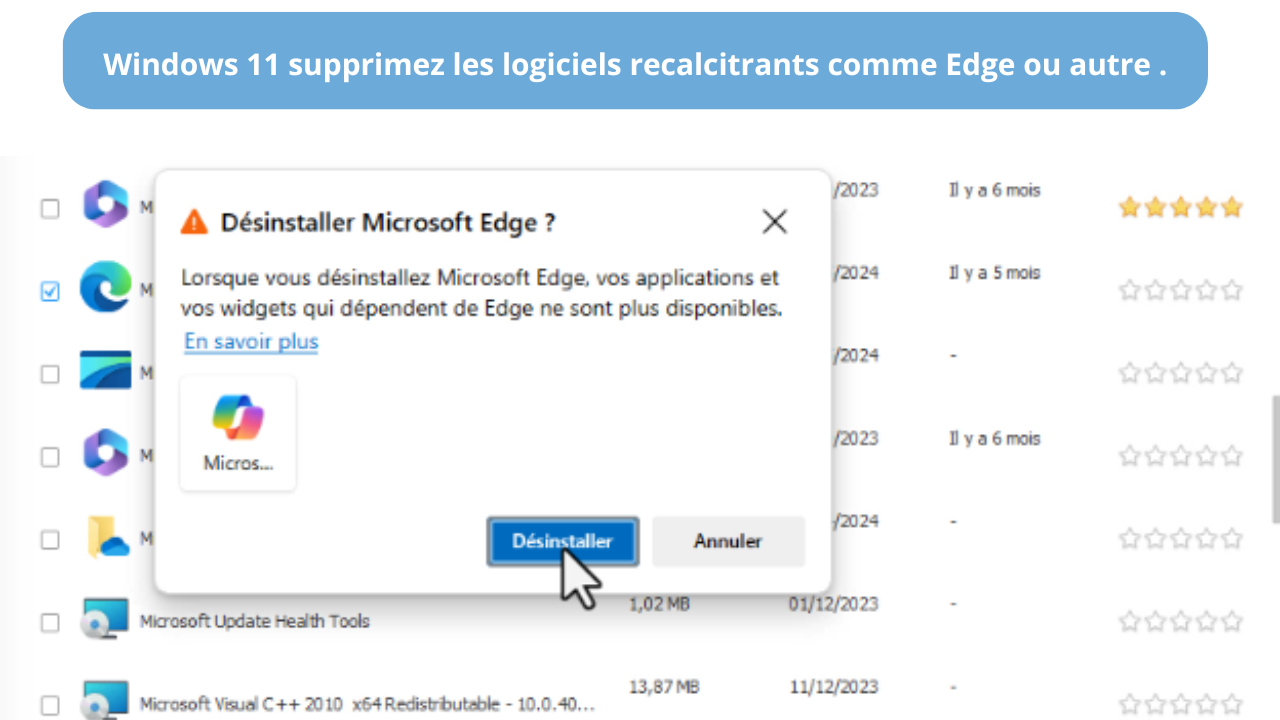Click the Visual C++ 2010 Redistributable icon
Screen dimensions: 1280x720
coord(105,699)
